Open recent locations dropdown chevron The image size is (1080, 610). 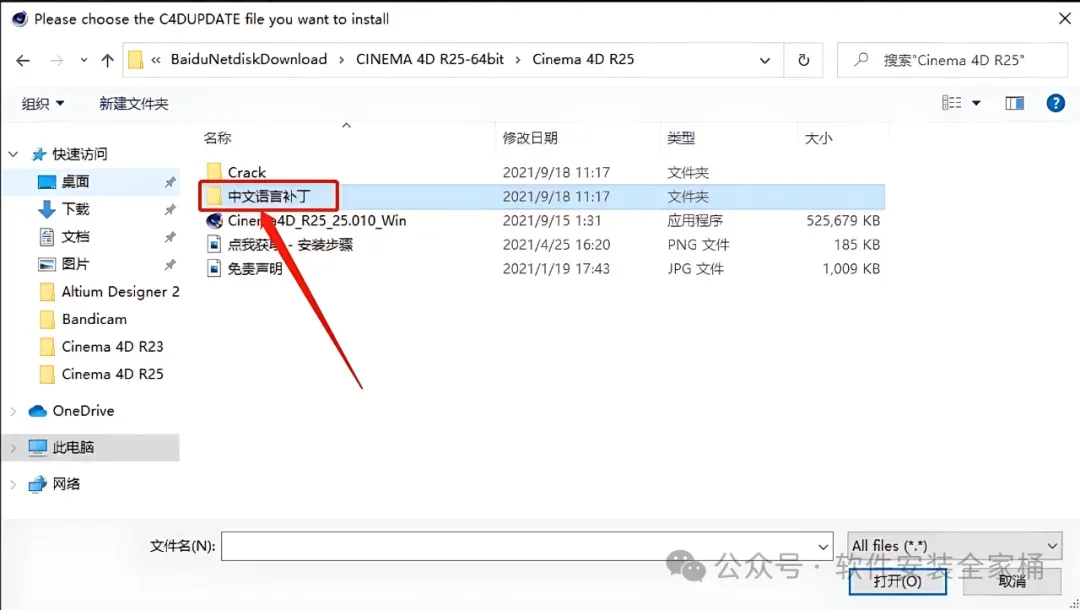click(x=83, y=61)
